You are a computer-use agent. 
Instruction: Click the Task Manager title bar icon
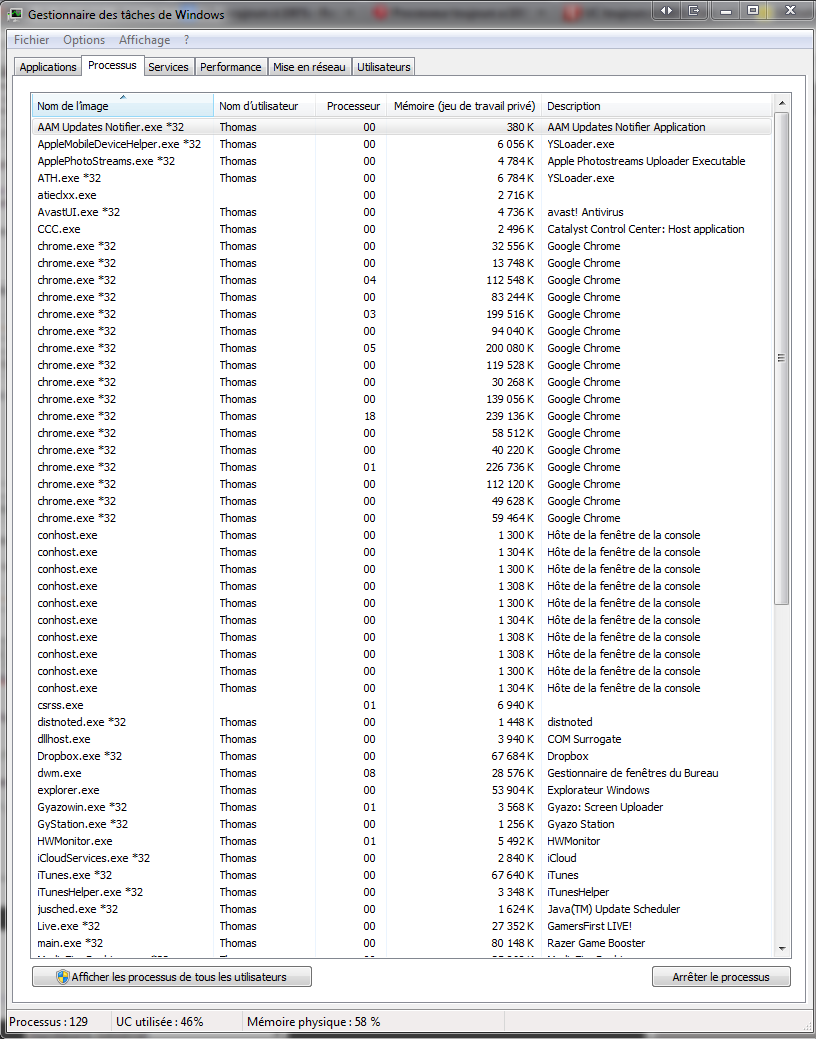tap(15, 13)
